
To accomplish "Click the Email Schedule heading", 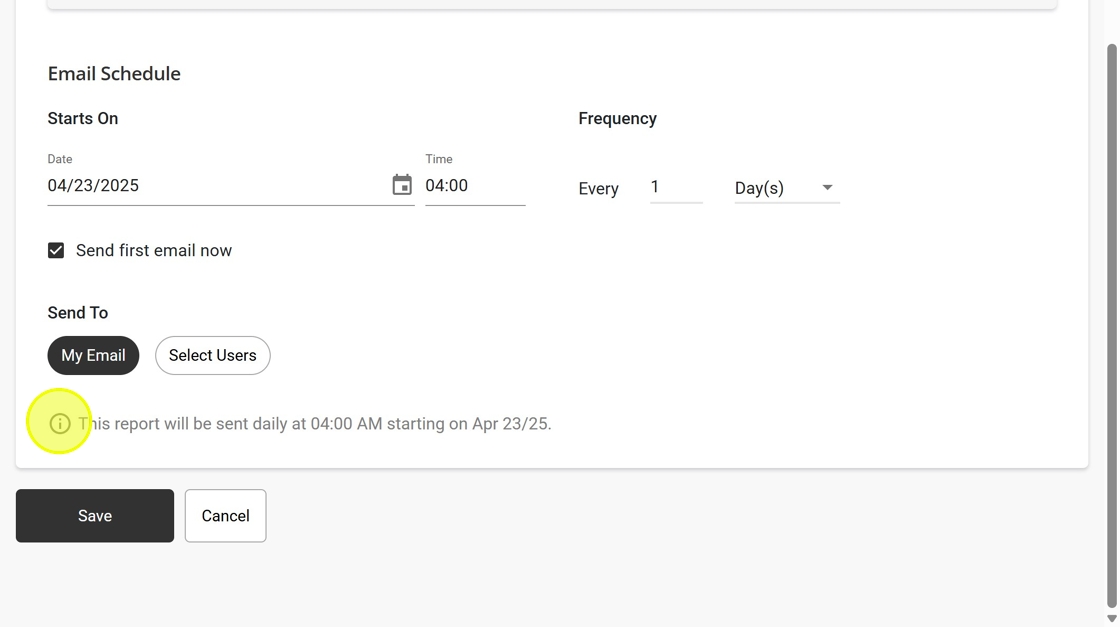I will 114,74.
